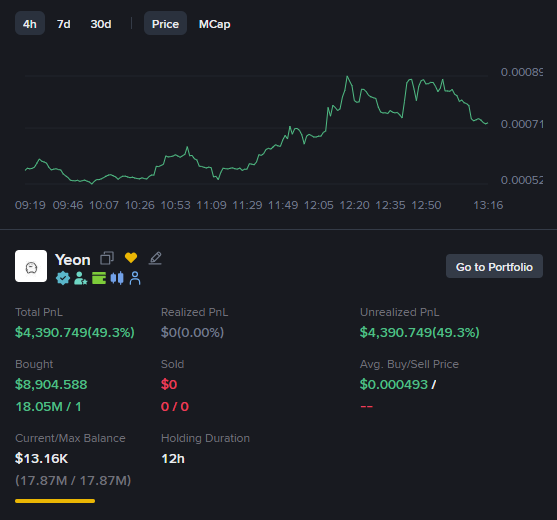This screenshot has width=557, height=520.
Task: Click the Total PnL value $4,390.749(49.3%)
Action: click(75, 332)
